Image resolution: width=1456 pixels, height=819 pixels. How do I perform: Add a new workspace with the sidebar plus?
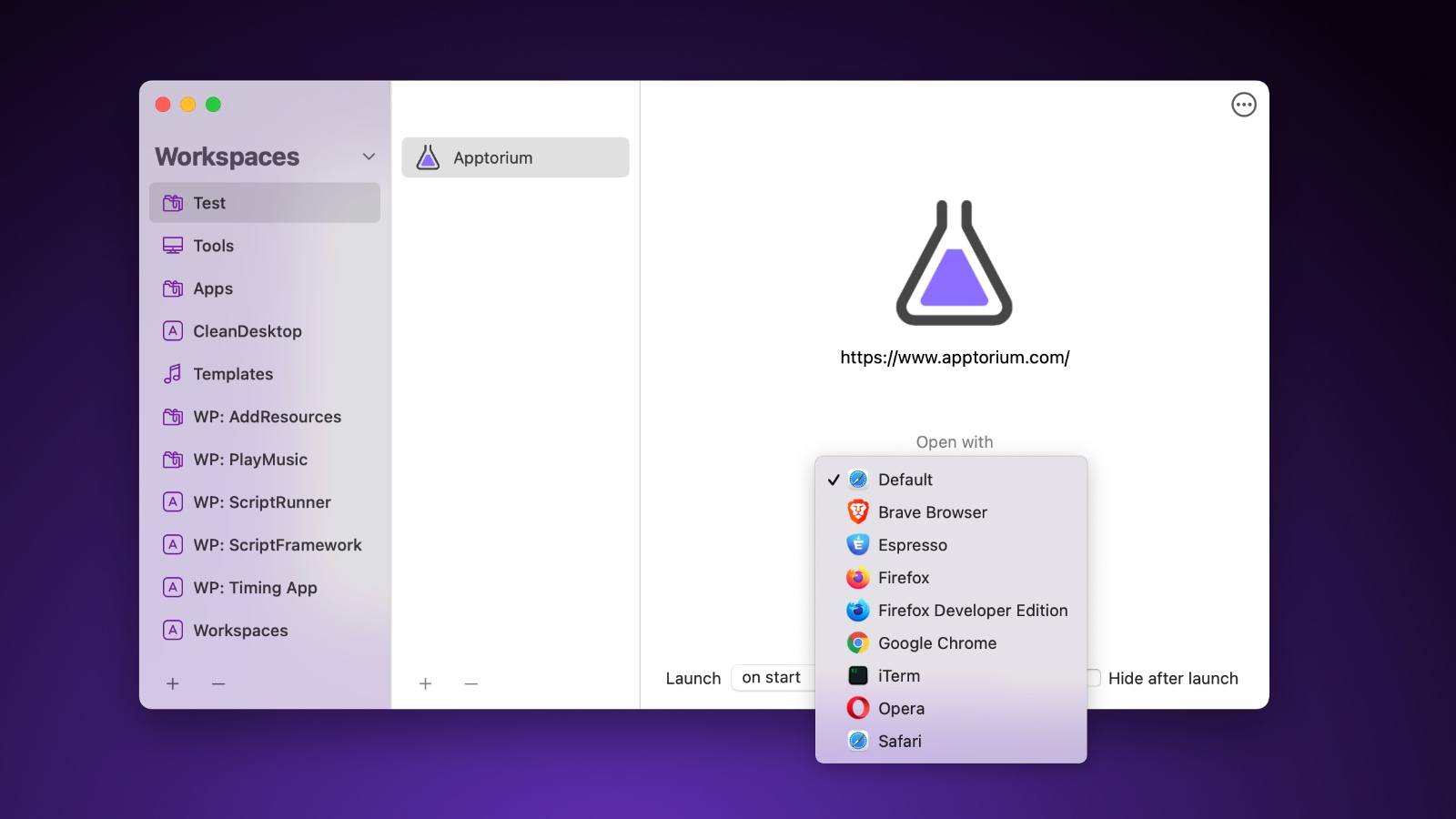pyautogui.click(x=173, y=683)
